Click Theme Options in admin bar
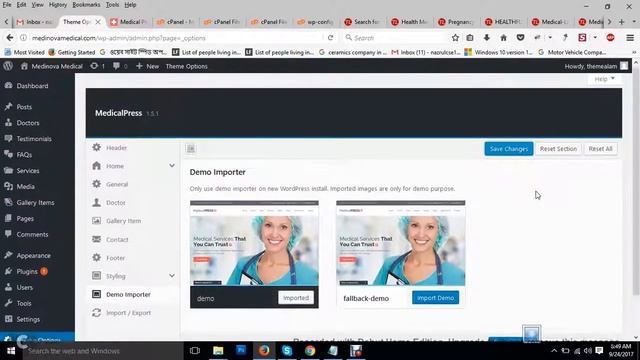 point(187,66)
